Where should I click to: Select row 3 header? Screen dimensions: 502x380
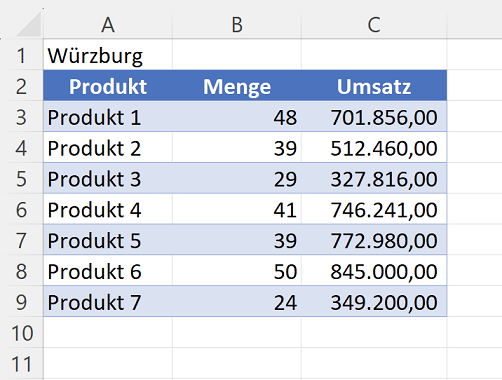click(21, 117)
